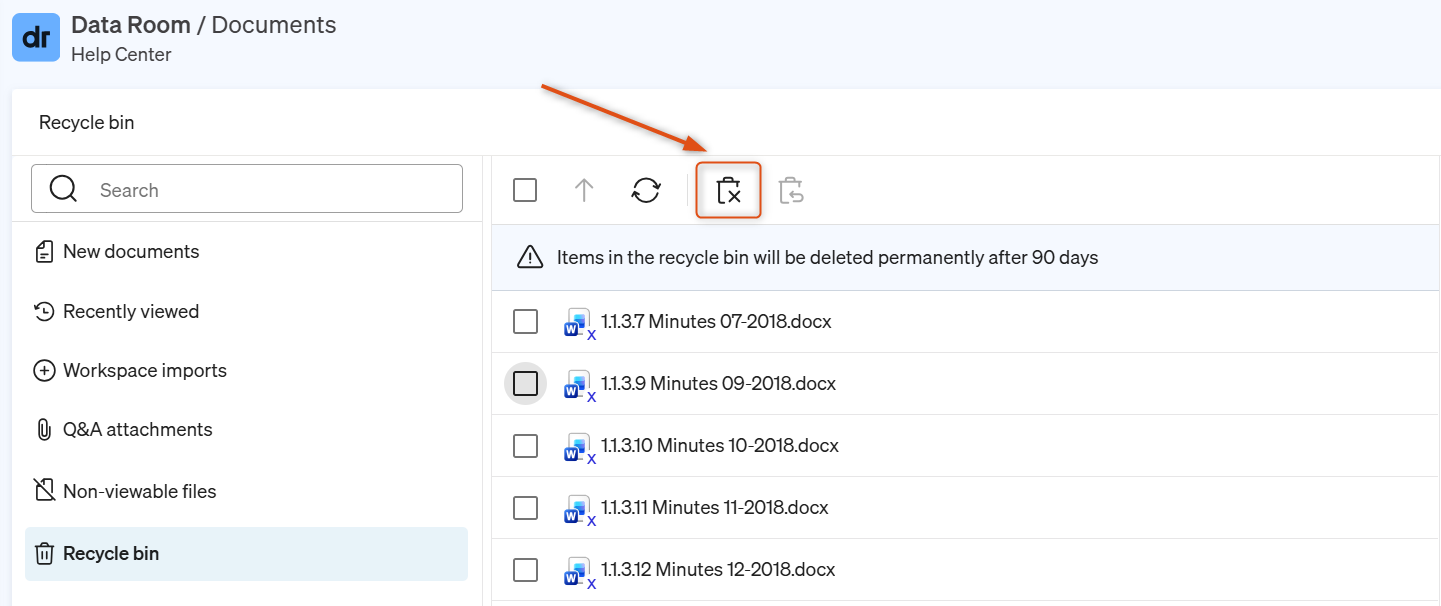Check the box for 1.1.3.11 Minutes 11-2018.docx
Screen dimensions: 1441x606
525,507
